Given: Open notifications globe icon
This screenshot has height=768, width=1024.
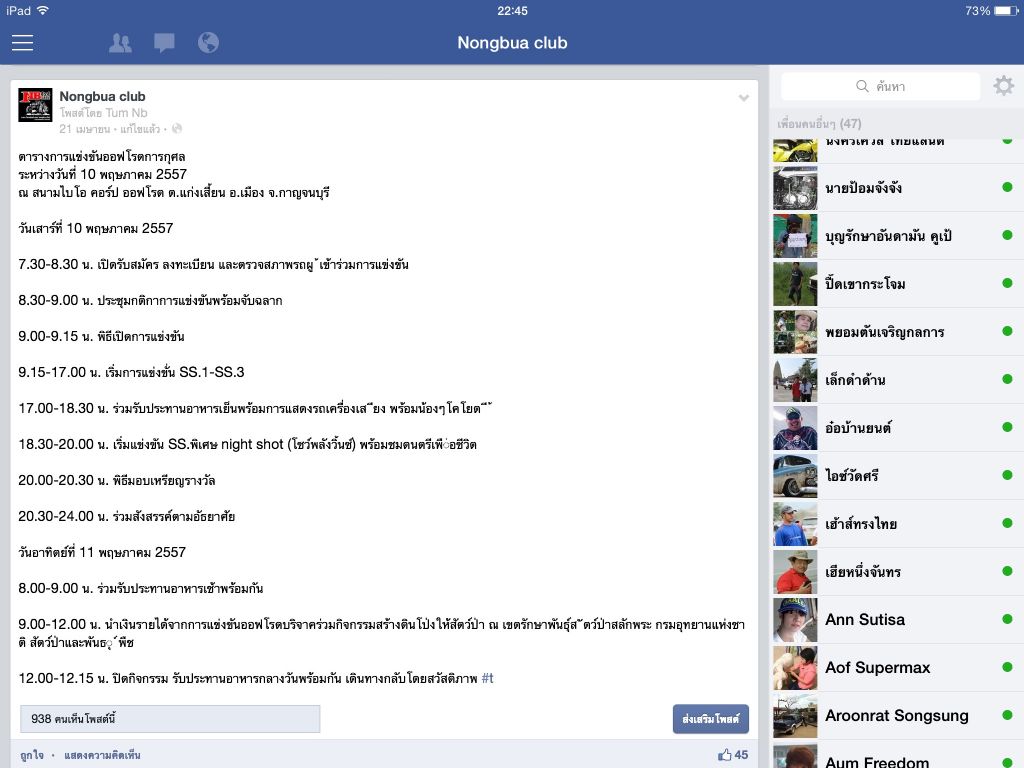Looking at the screenshot, I should tap(208, 43).
